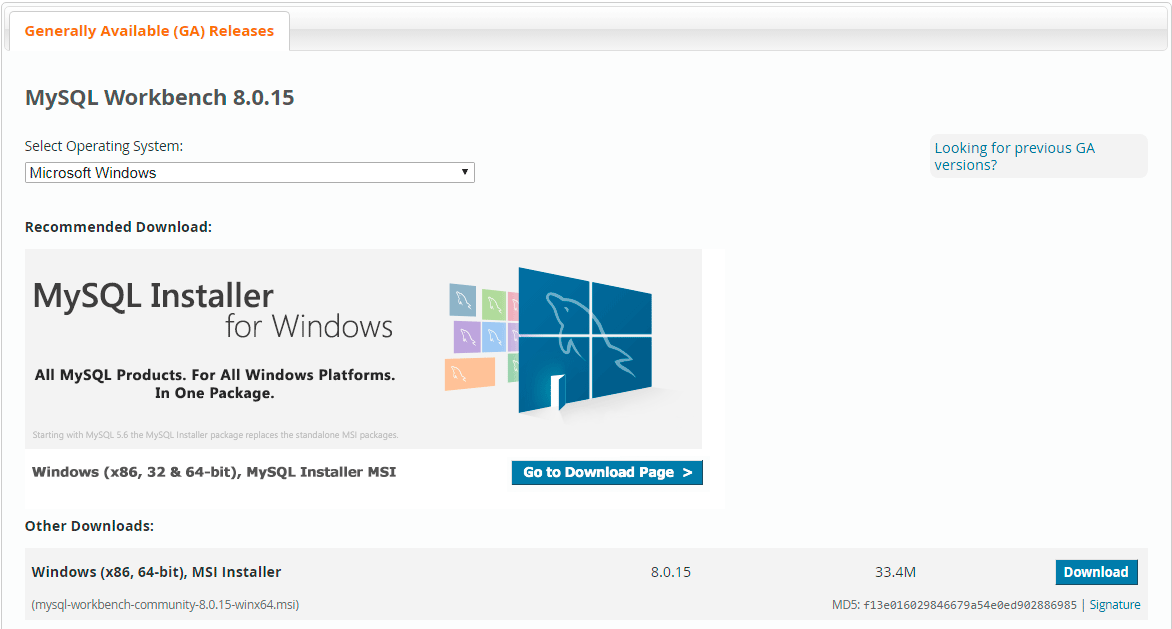1172x629 pixels.
Task: Click the light-blue dolphin tile in middle row
Action: pos(494,335)
